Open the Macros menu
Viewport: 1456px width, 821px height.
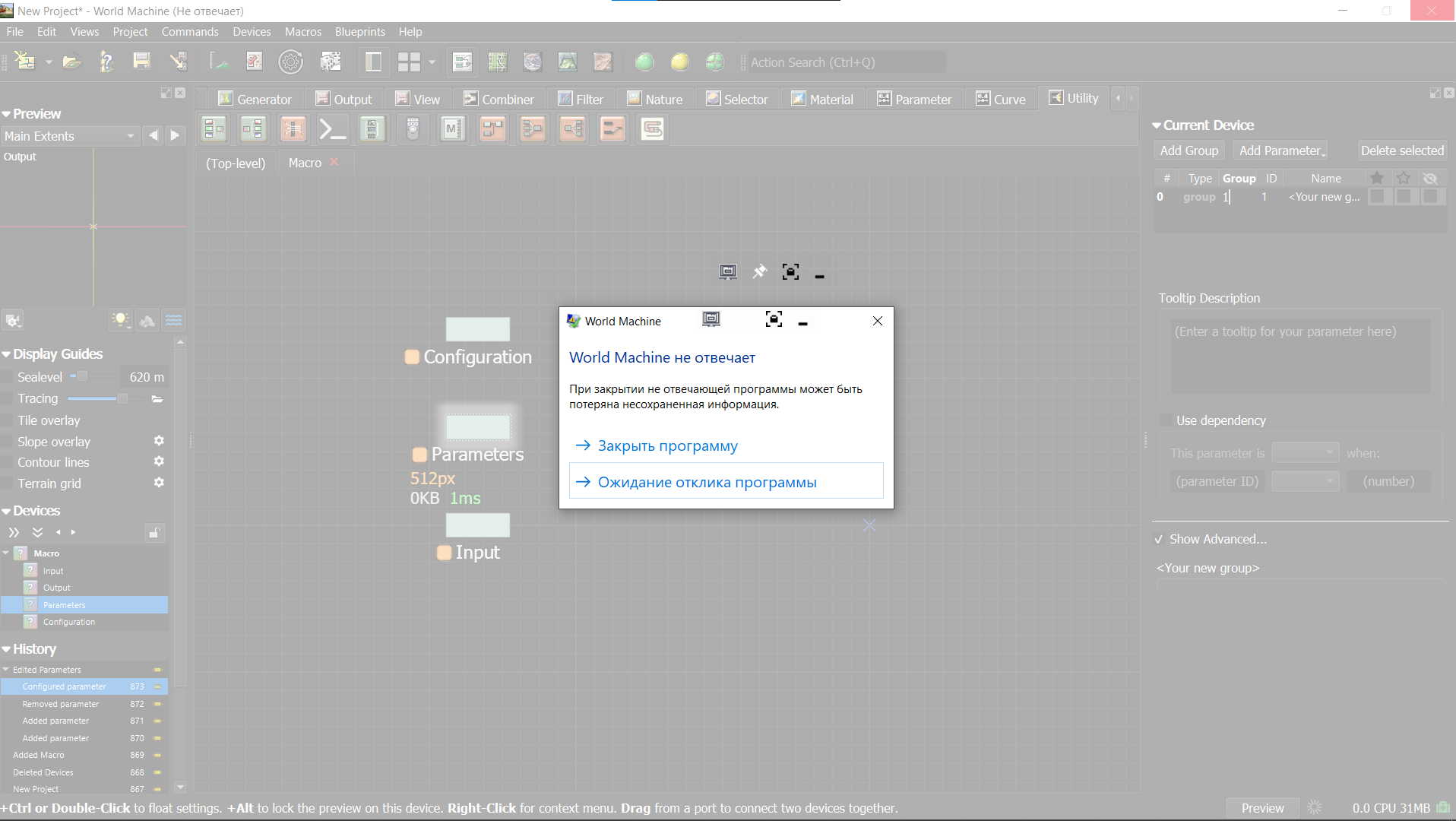pos(302,32)
